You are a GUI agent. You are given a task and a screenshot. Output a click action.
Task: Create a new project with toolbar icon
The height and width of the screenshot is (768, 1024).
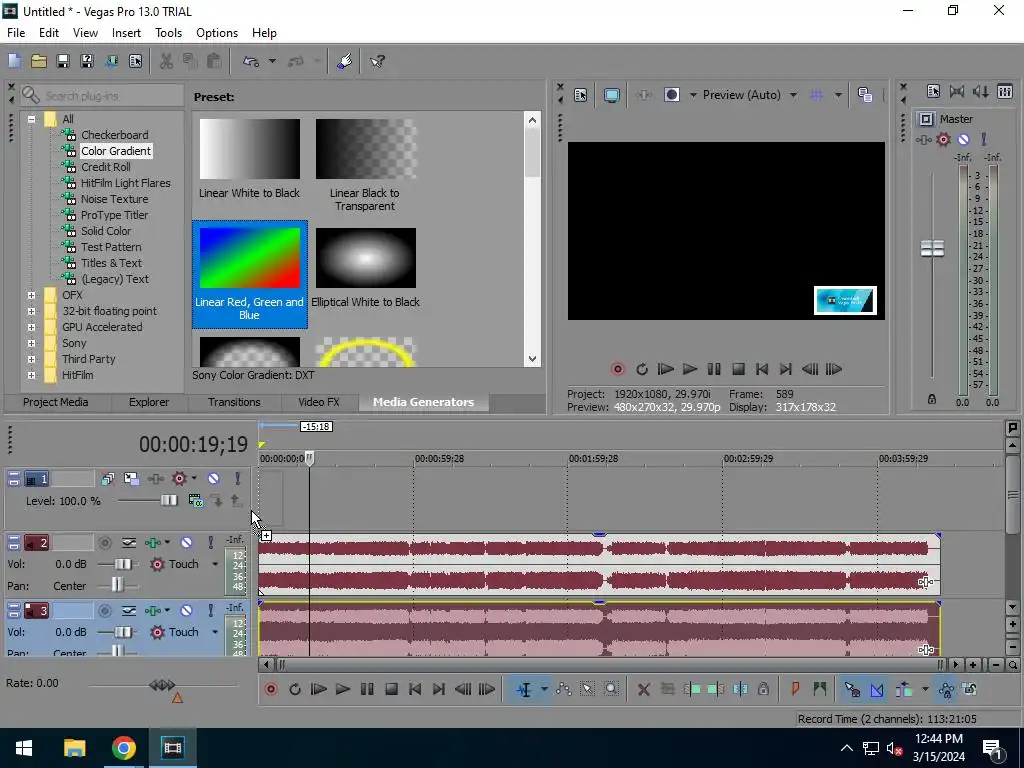click(x=14, y=61)
